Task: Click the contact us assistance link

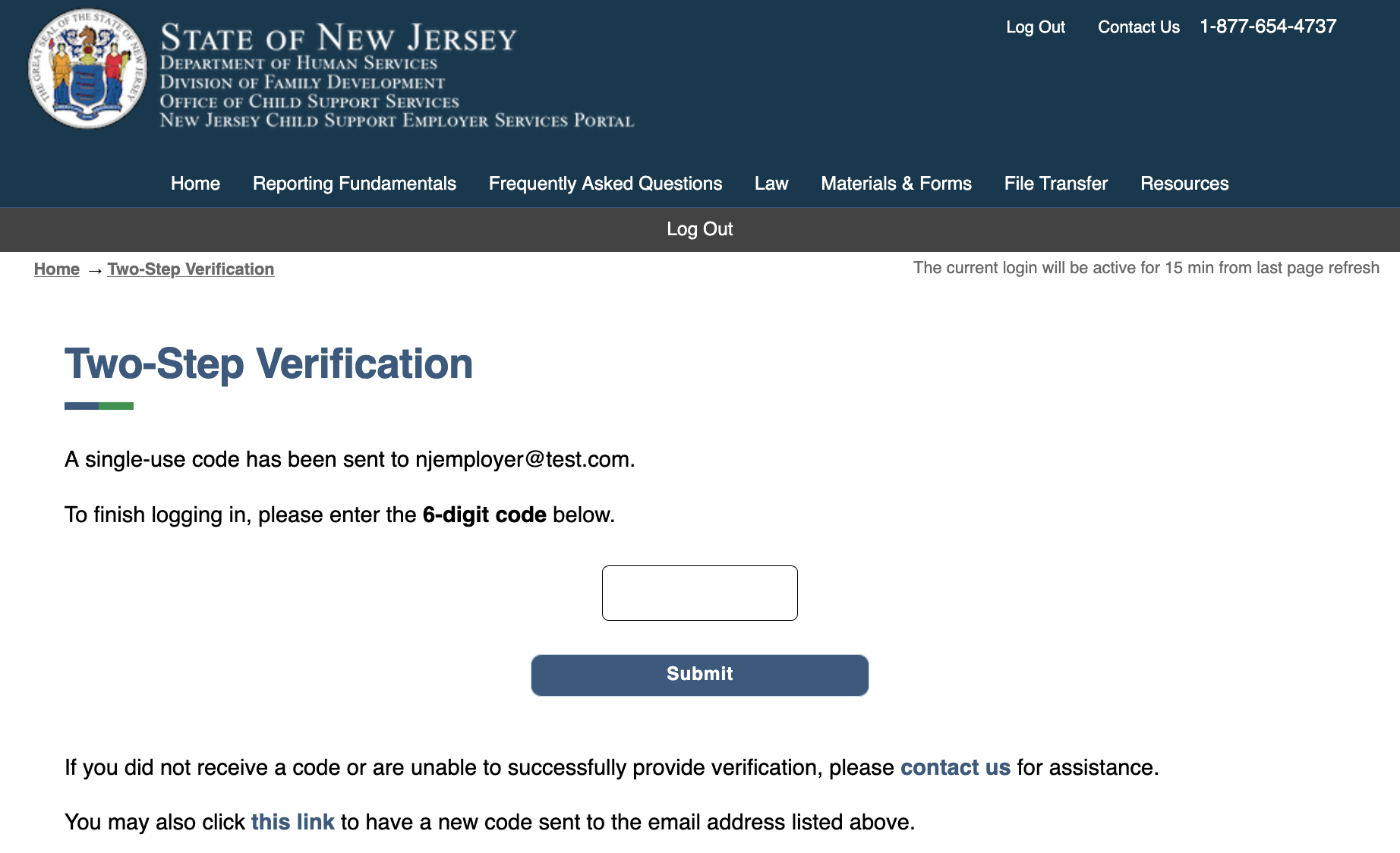Action: [956, 767]
